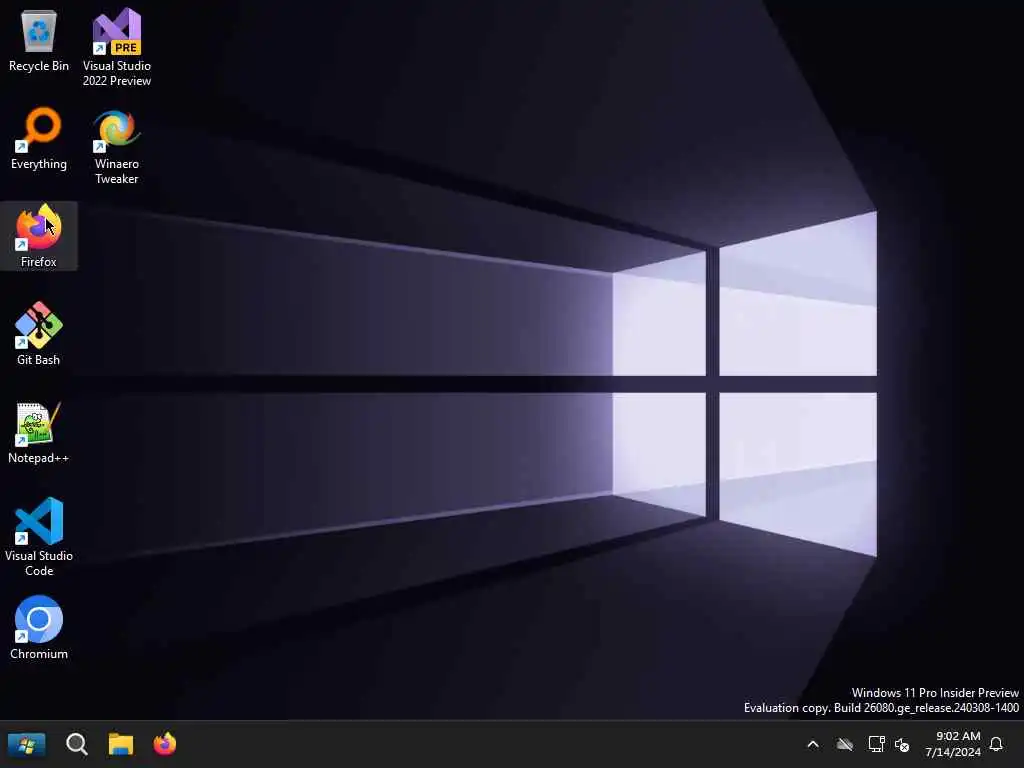1024x768 pixels.
Task: Launch Firefox from the taskbar
Action: click(165, 744)
